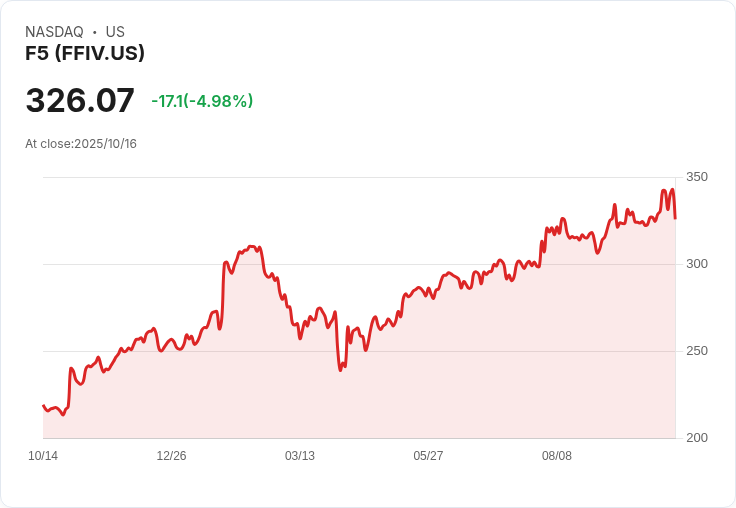
Task: Click the 326.07 closing price
Action: click(80, 100)
